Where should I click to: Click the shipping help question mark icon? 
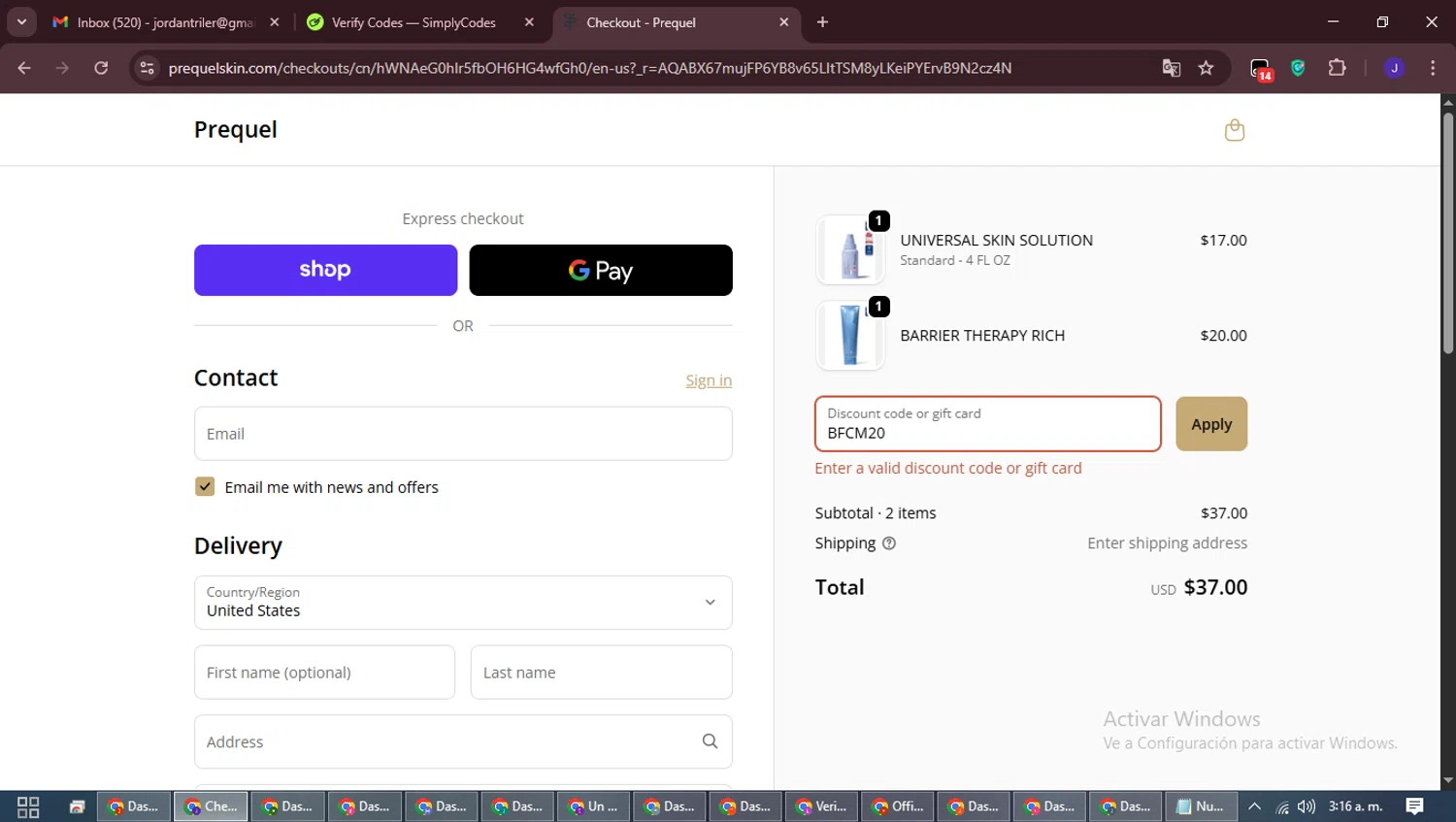click(x=888, y=543)
